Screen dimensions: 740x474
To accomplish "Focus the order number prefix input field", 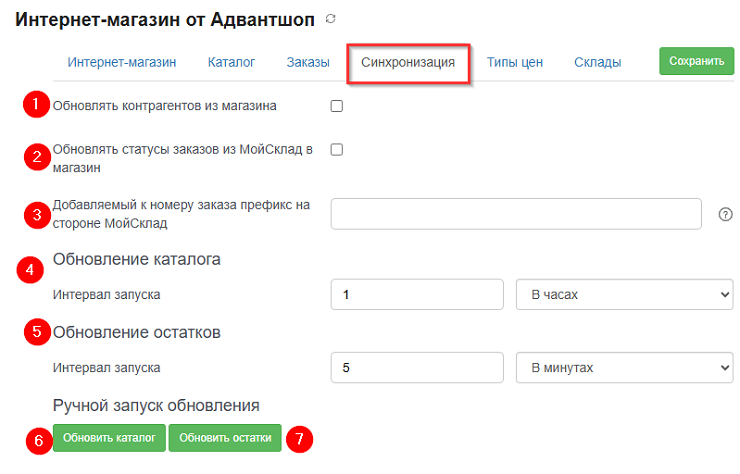I will pyautogui.click(x=516, y=214).
